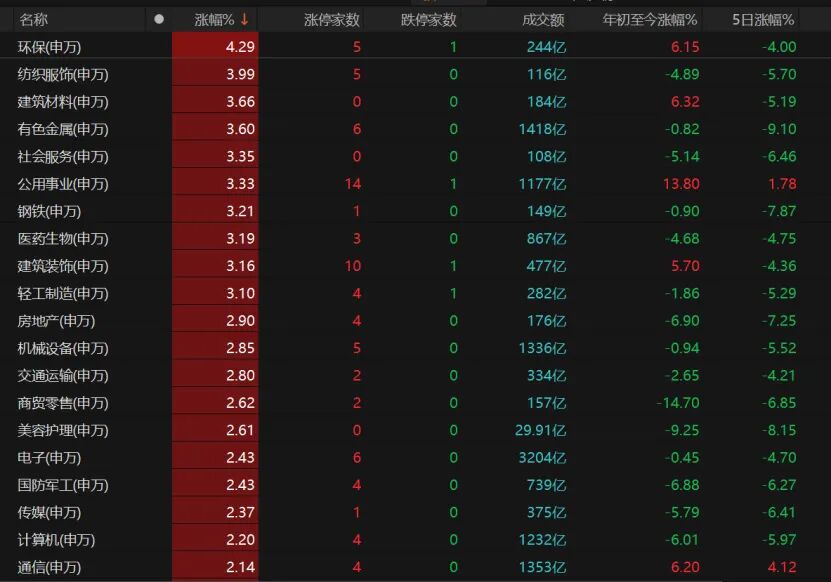Image resolution: width=831 pixels, height=582 pixels.
Task: Select the 房地产(申万) row
Action: (416, 321)
